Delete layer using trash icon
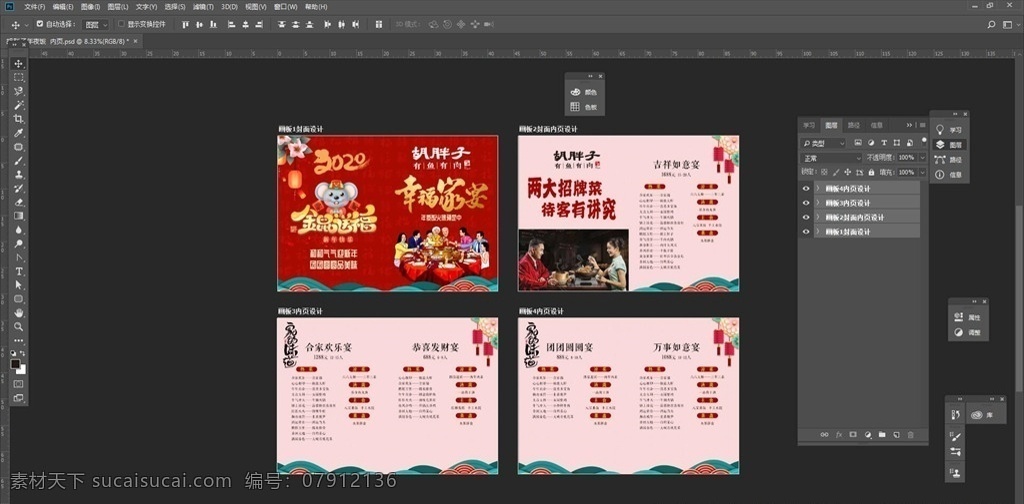The image size is (1024, 504). 910,434
